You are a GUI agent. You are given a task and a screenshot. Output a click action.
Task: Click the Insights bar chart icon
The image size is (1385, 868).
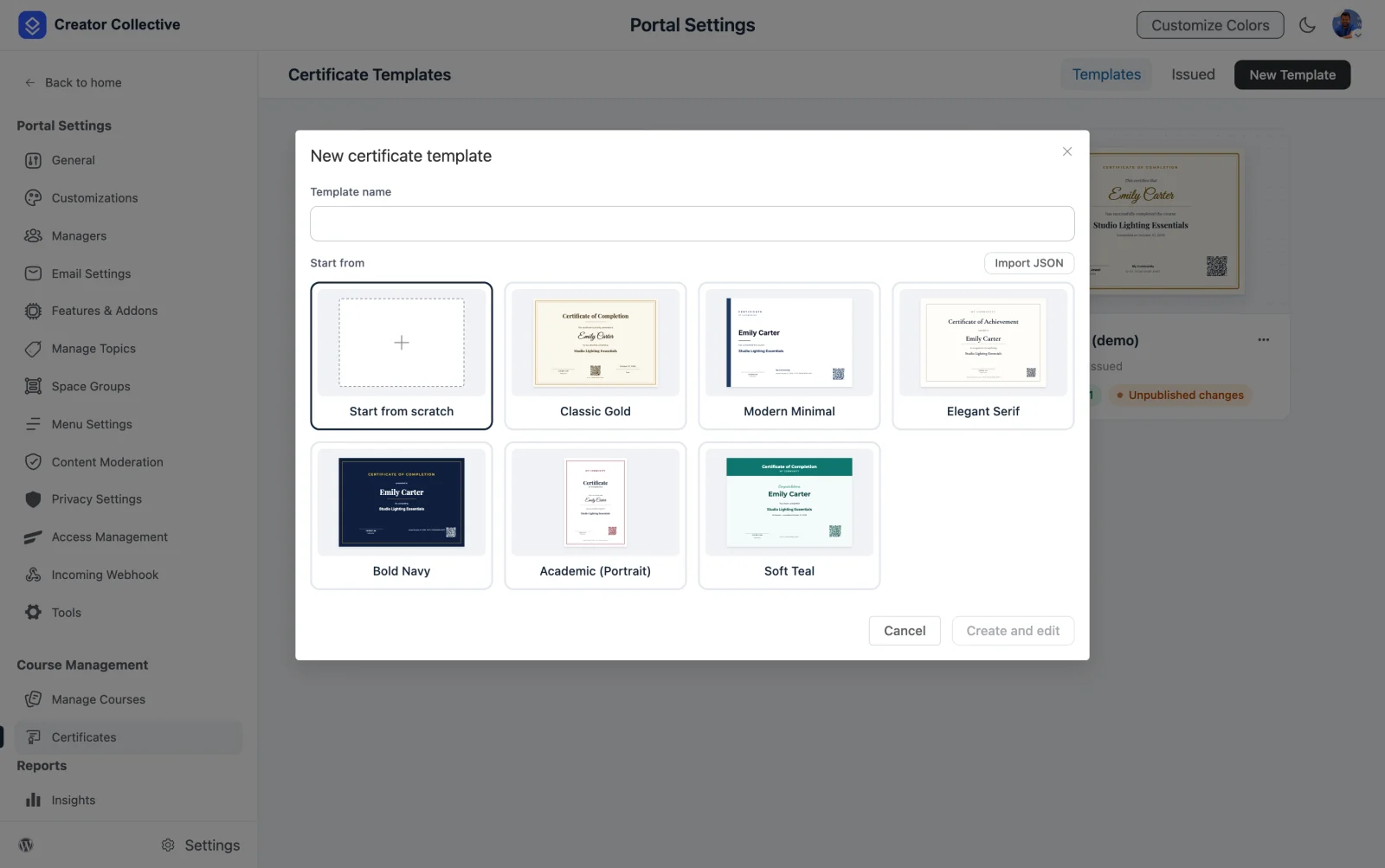pos(33,800)
